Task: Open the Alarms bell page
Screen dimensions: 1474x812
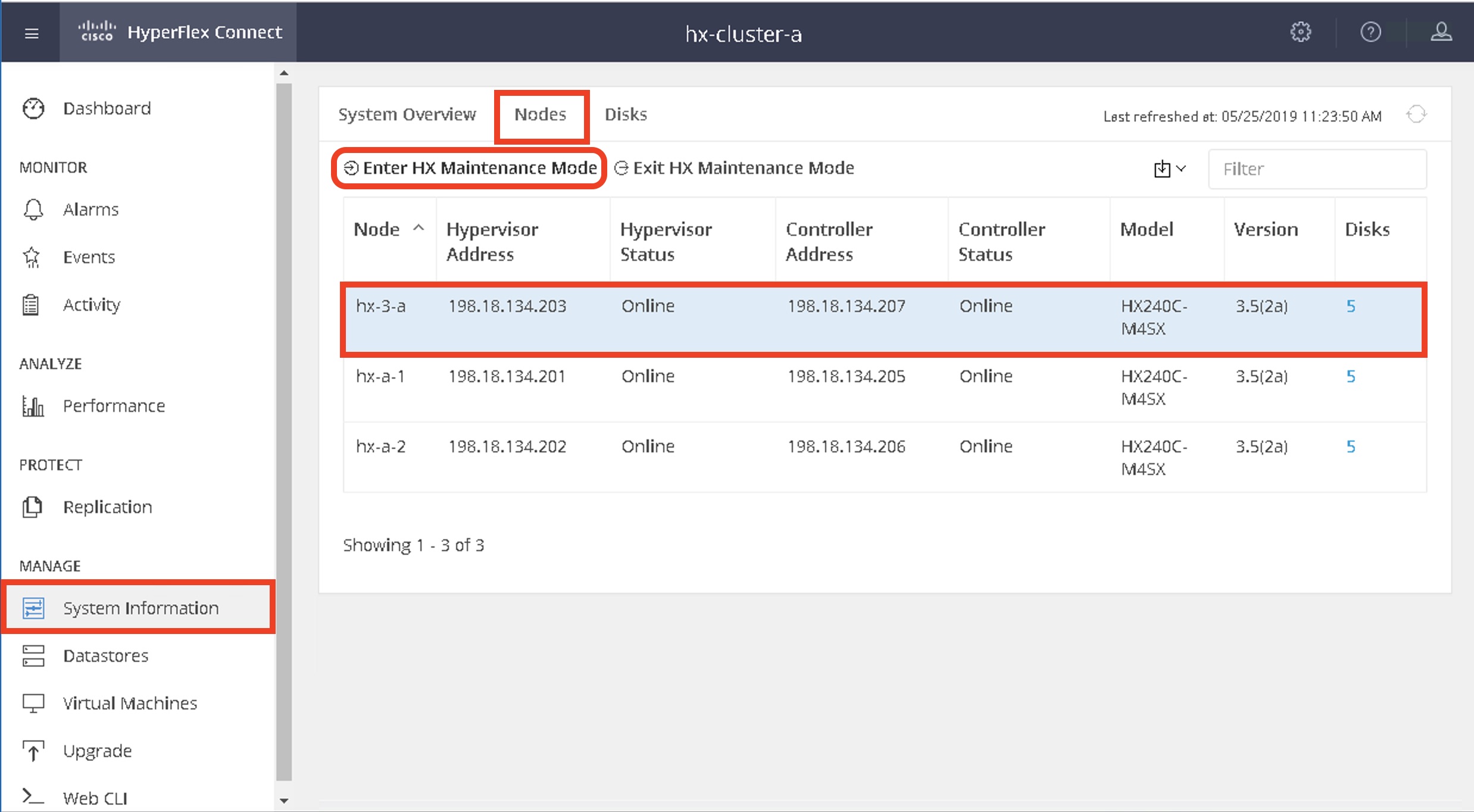Action: (x=90, y=210)
